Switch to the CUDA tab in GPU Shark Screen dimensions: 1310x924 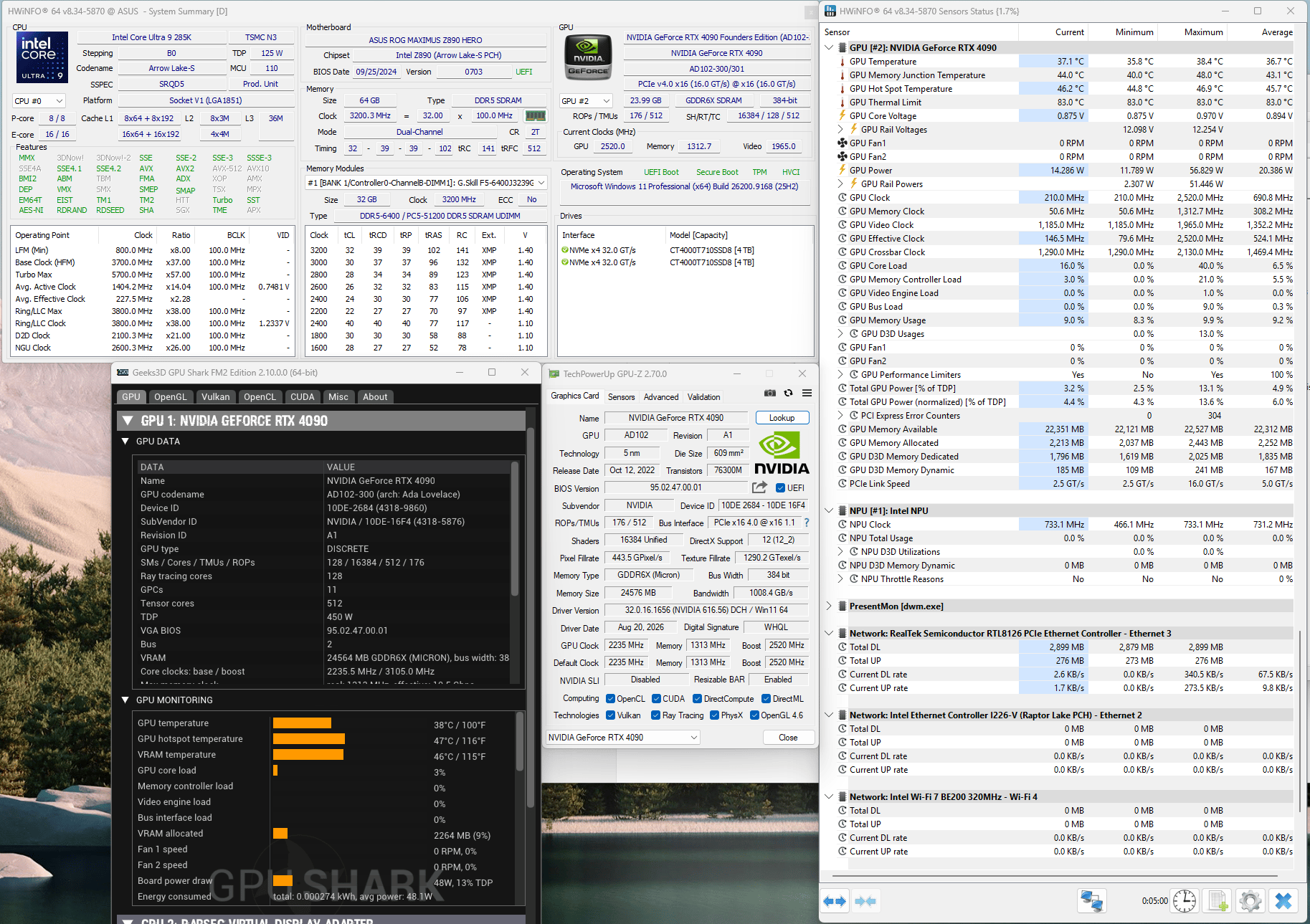[302, 396]
